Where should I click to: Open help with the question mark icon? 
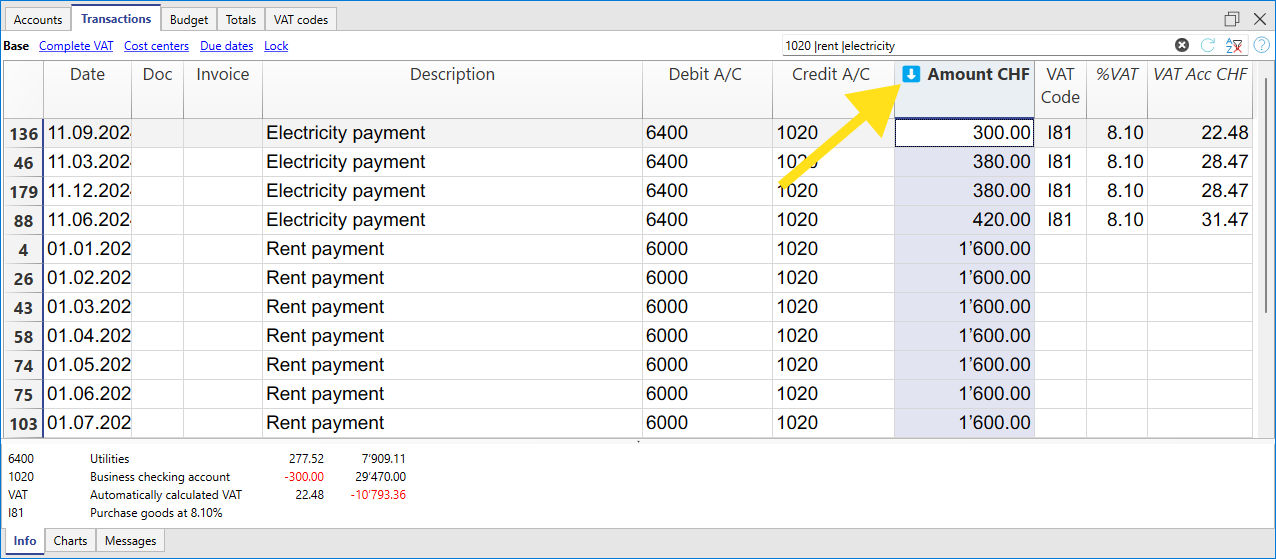click(1260, 45)
